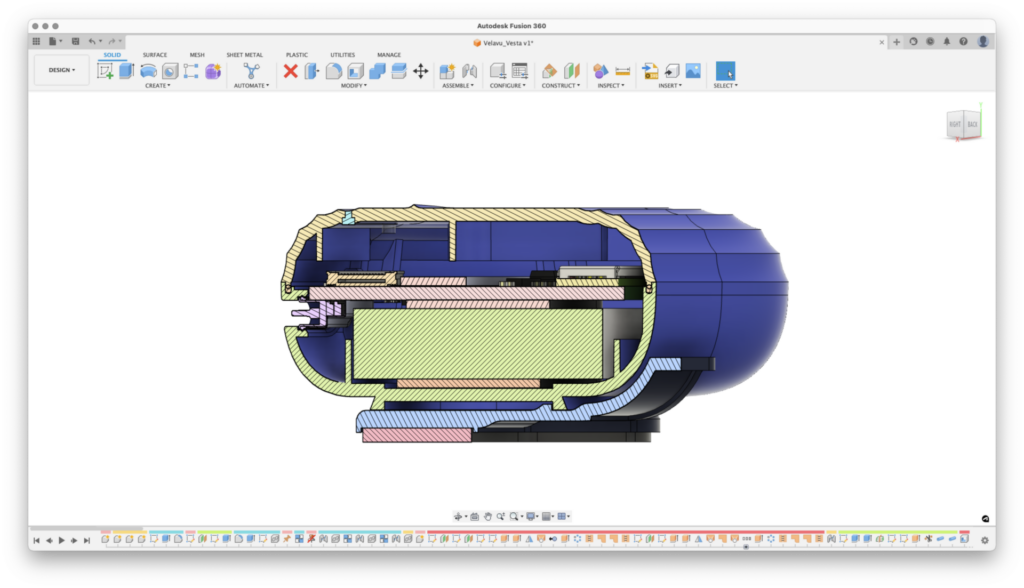Screen dimensions: 1024x588
Task: Open the Fit view icon
Action: click(x=514, y=515)
